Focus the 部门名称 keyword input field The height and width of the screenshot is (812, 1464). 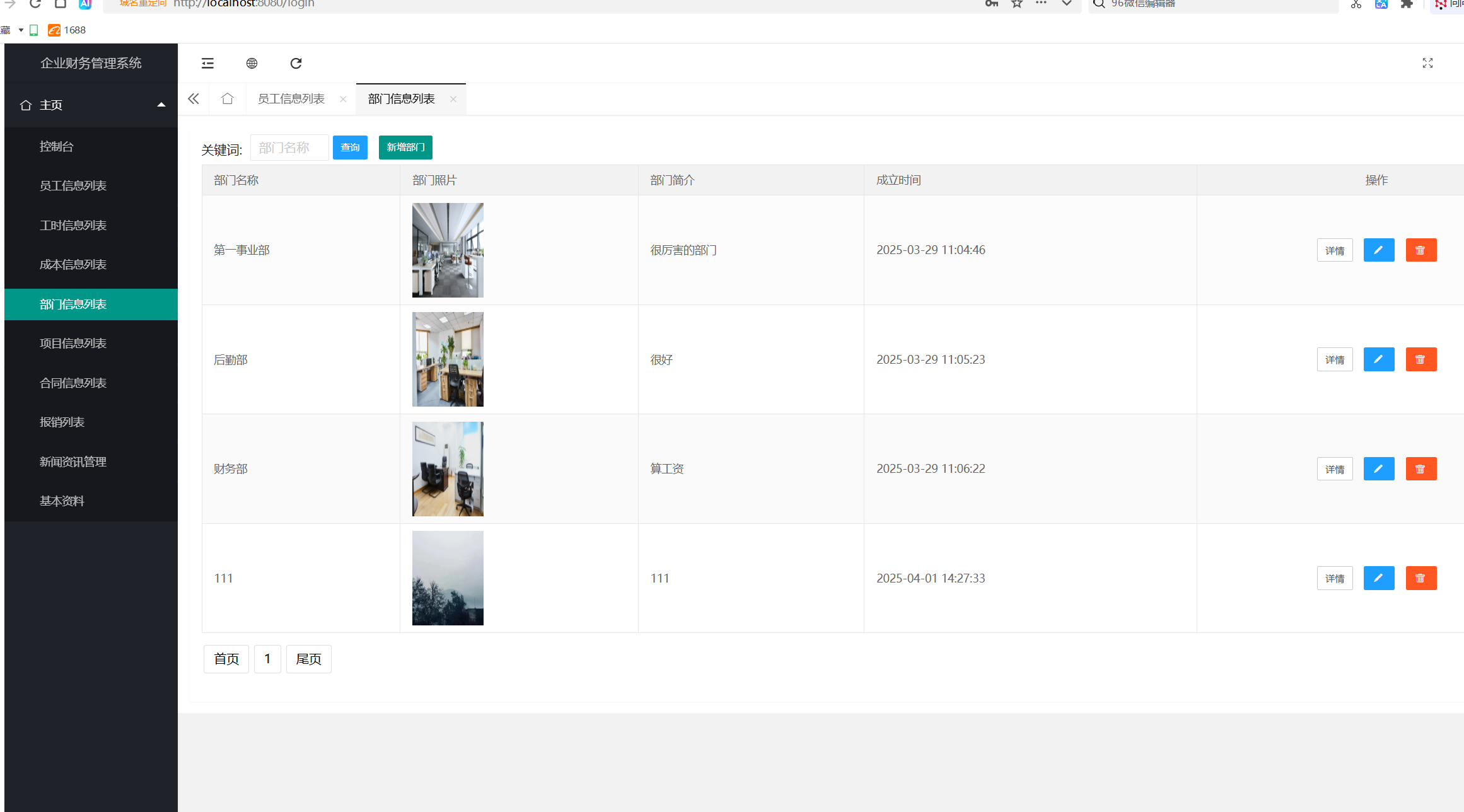(x=289, y=148)
